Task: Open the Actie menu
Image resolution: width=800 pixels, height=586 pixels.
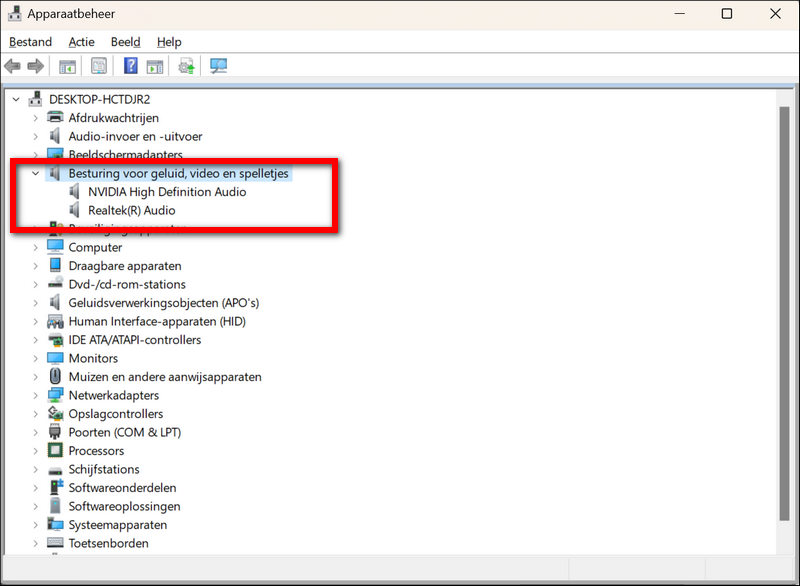Action: [x=82, y=42]
